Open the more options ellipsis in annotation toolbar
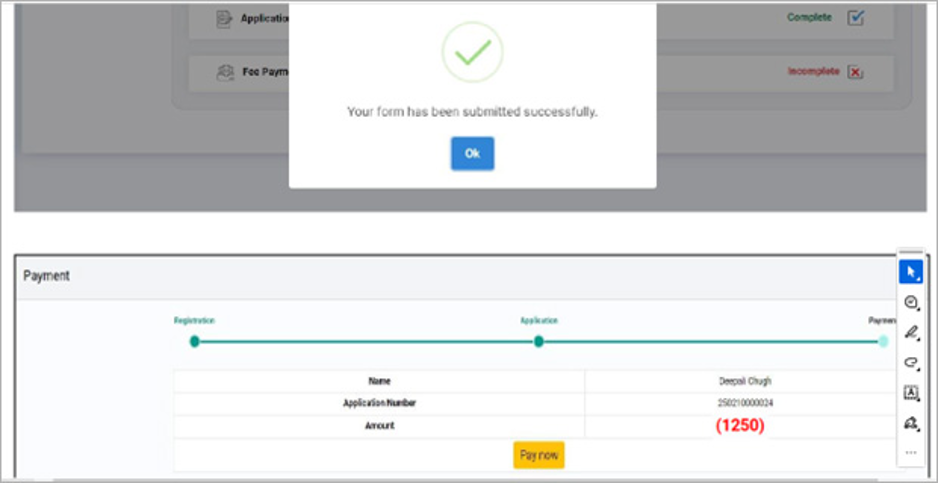This screenshot has height=483, width=938. click(910, 452)
